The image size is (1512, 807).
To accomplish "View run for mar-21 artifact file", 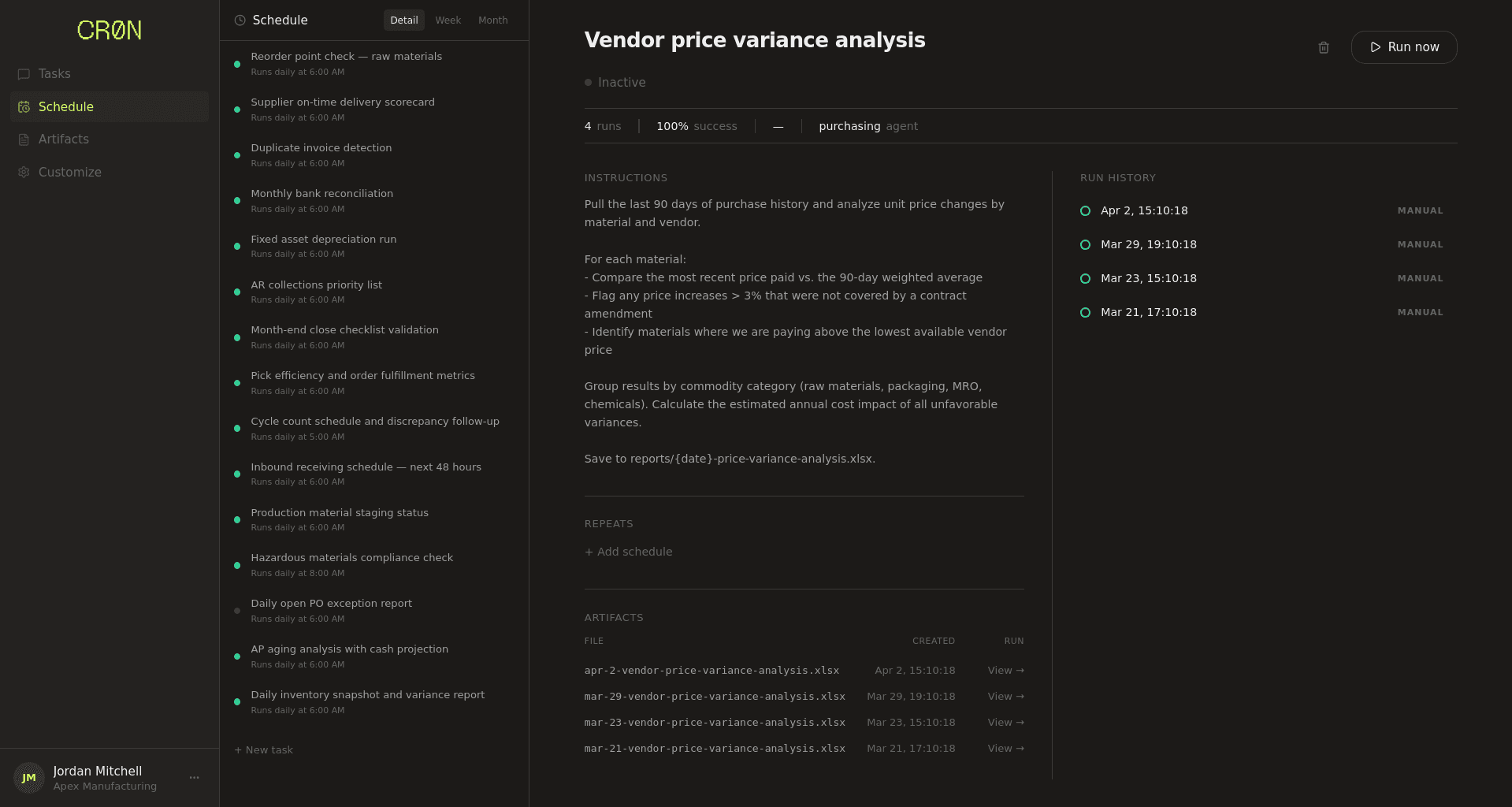I will (x=1006, y=749).
